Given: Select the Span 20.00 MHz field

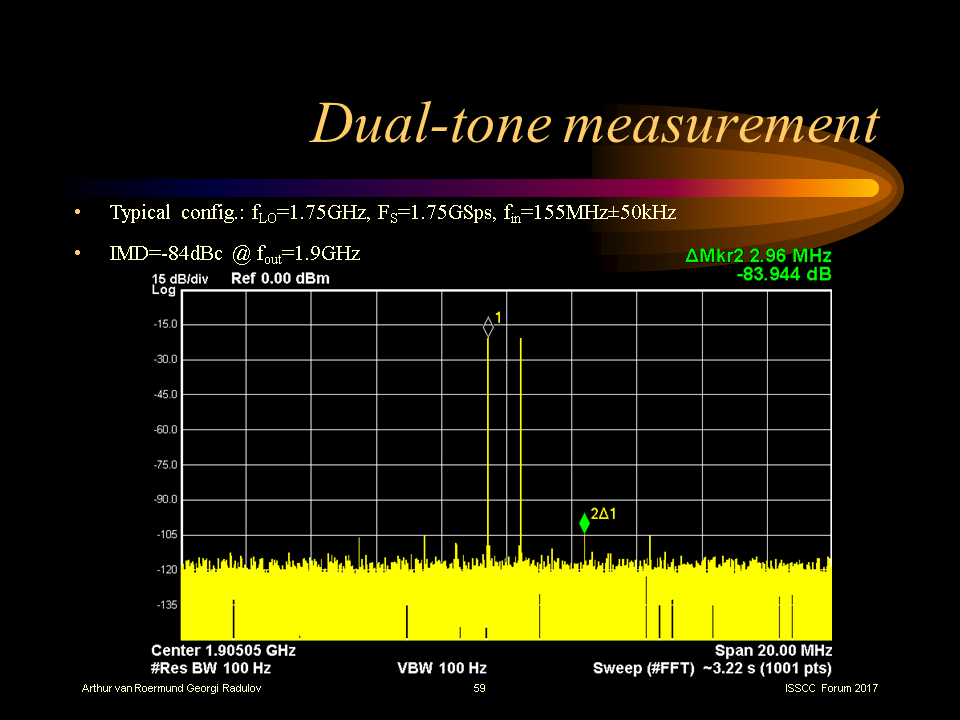Looking at the screenshot, I should pyautogui.click(x=772, y=650).
